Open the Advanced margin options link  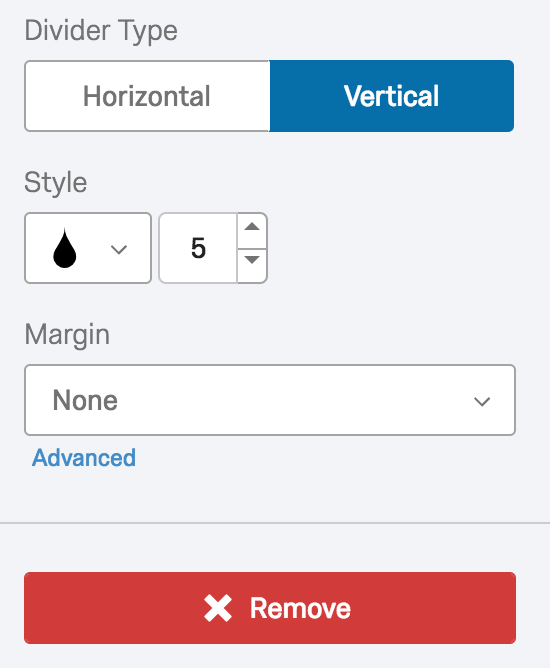click(84, 458)
